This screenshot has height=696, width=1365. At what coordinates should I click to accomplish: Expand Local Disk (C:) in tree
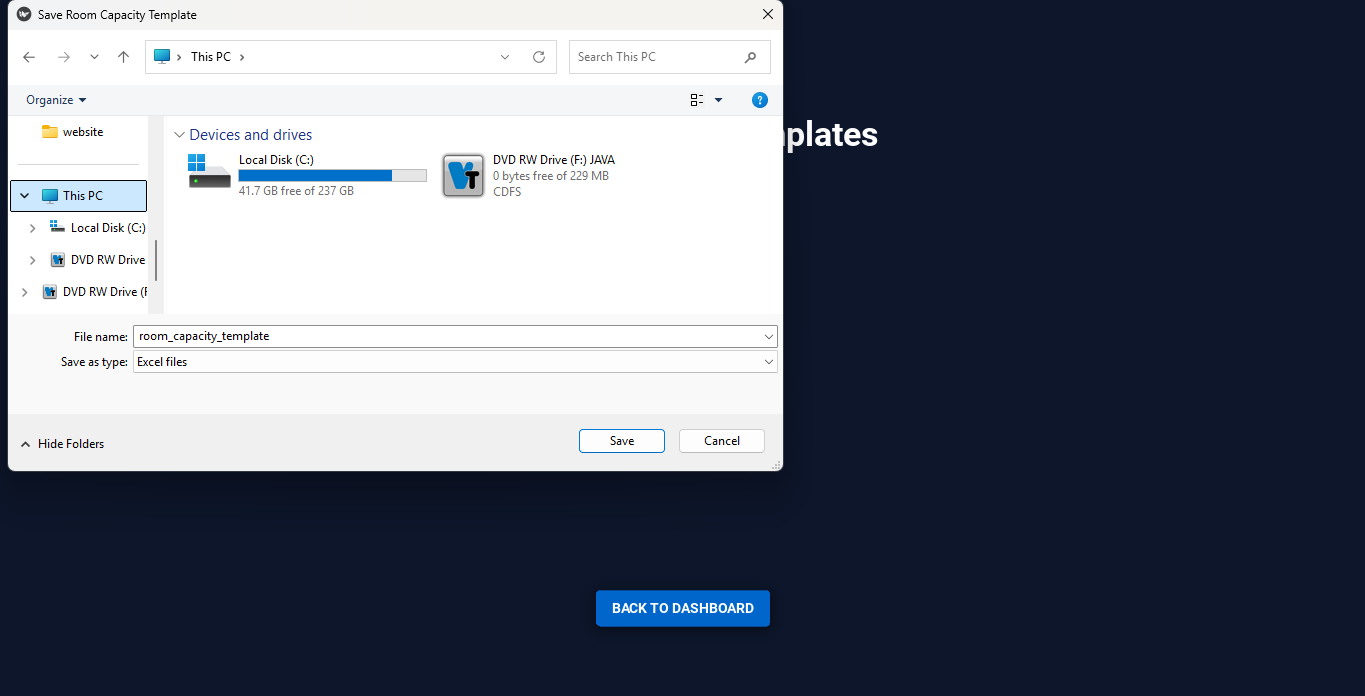pos(32,228)
